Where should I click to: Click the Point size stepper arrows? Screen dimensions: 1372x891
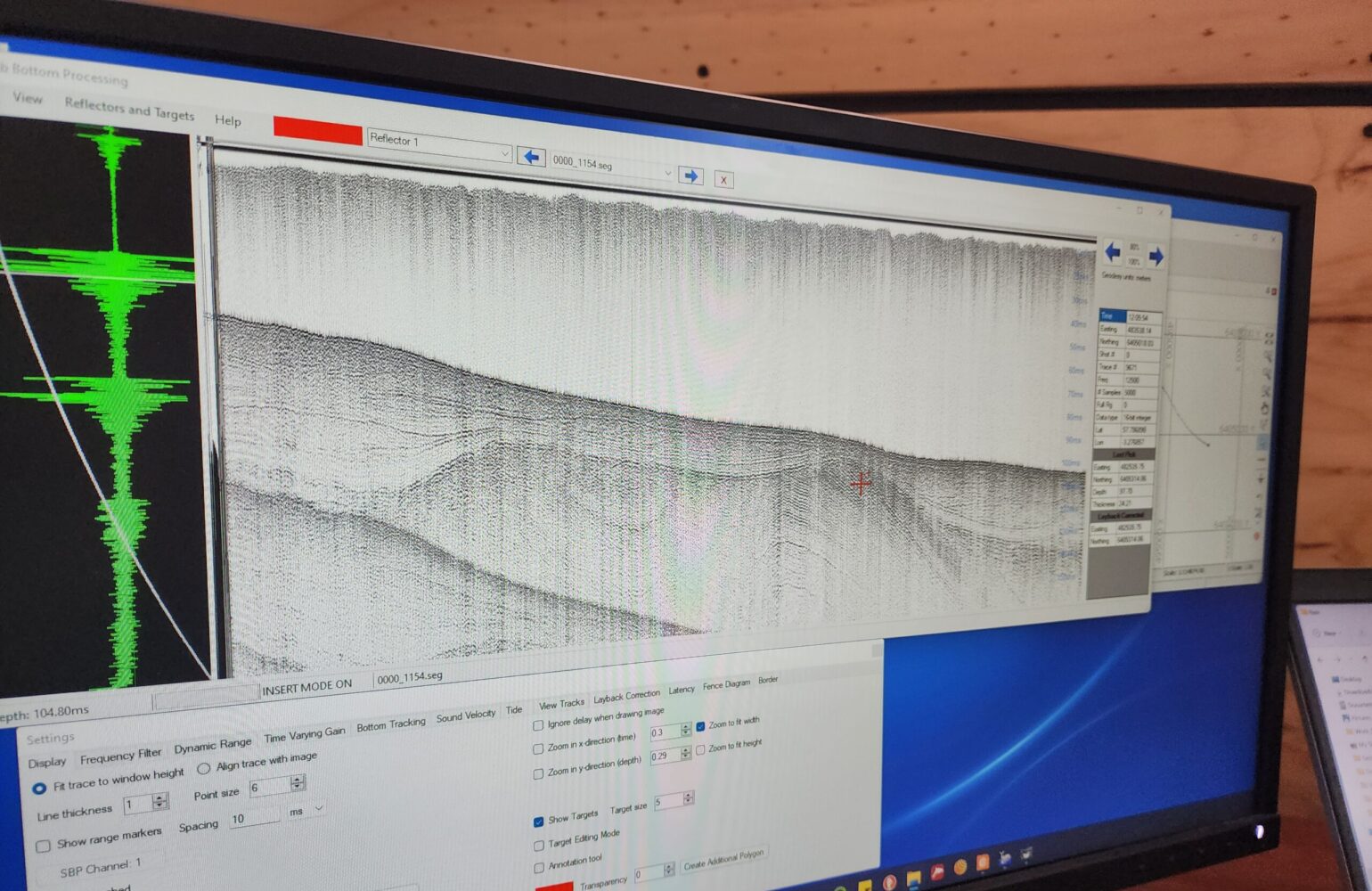click(x=298, y=783)
